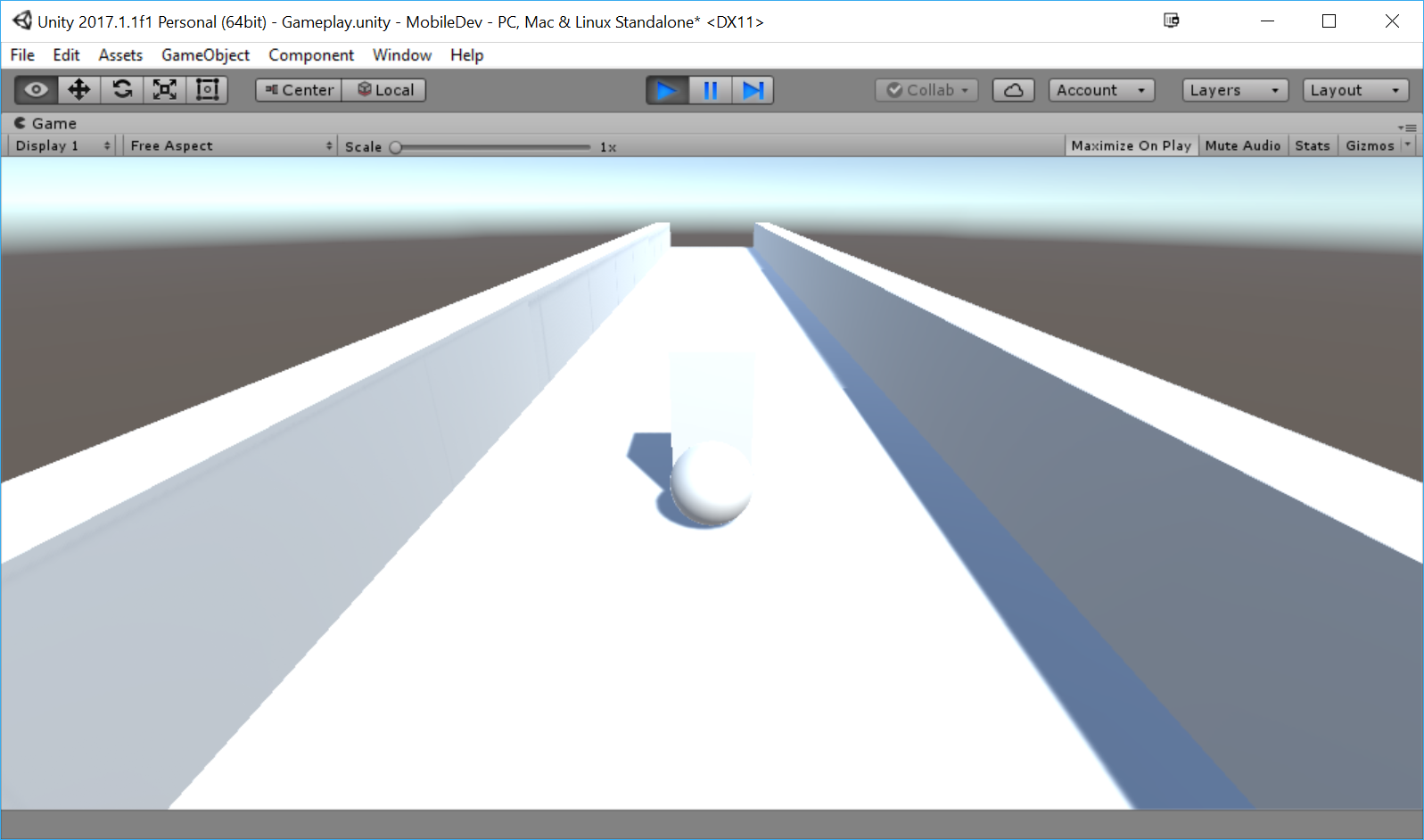Image resolution: width=1424 pixels, height=840 pixels.
Task: Open Unity Services cloud button
Action: click(1014, 90)
